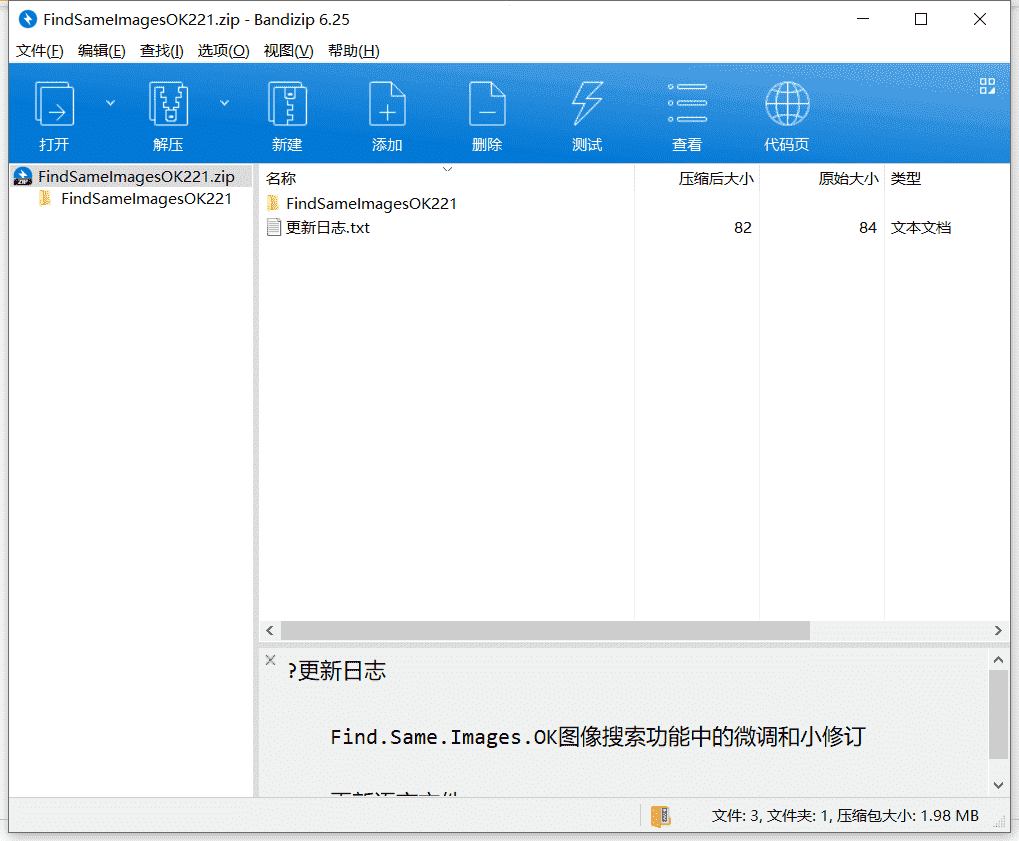Close the preview pane with X
The height and width of the screenshot is (841, 1019).
pos(270,660)
